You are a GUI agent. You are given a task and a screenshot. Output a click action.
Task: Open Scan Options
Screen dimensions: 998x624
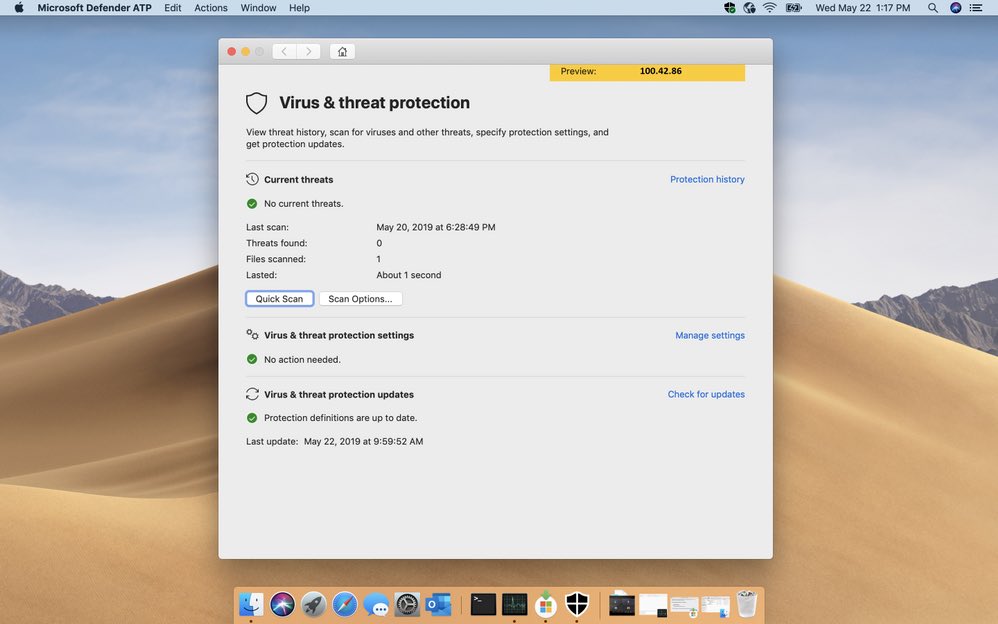pos(361,298)
